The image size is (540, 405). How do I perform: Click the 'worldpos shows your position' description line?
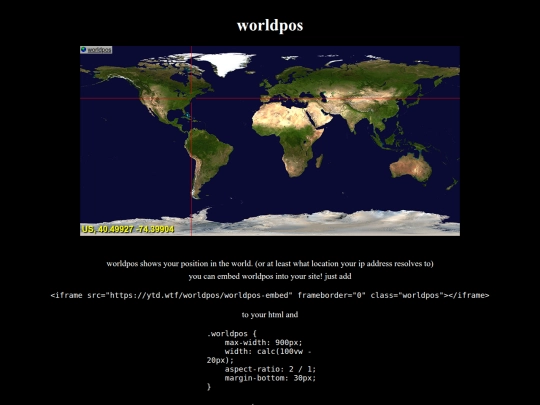coord(270,264)
